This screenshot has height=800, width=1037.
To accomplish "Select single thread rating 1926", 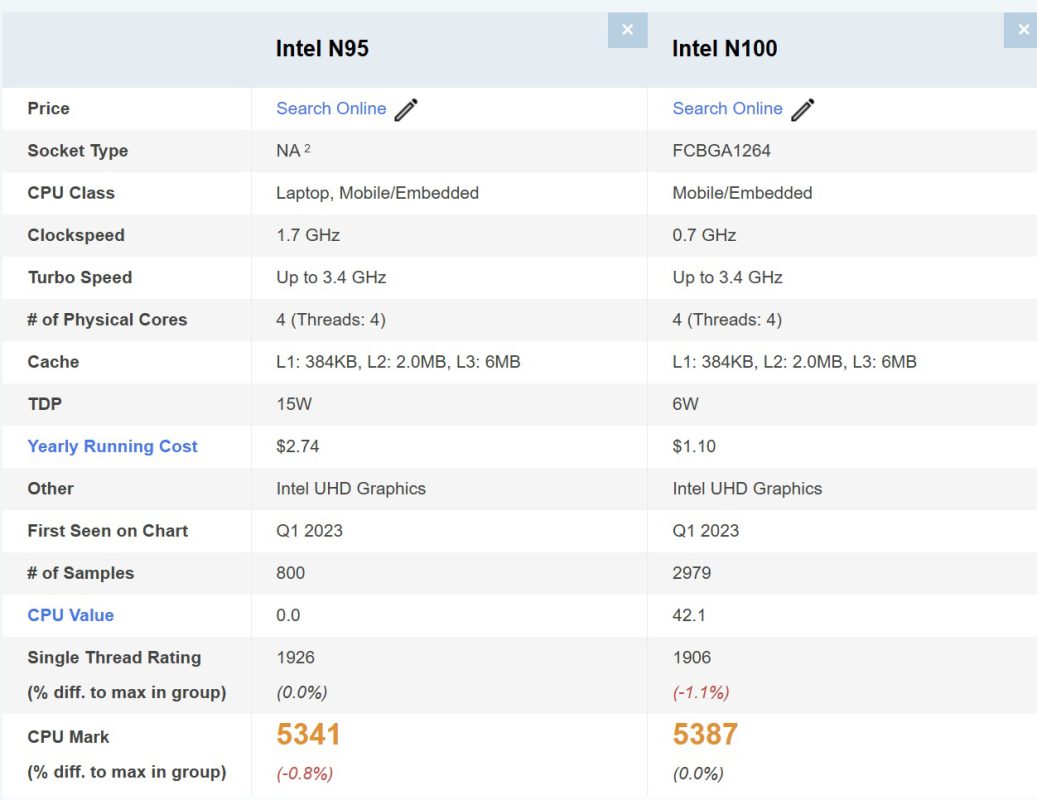I will tap(295, 658).
